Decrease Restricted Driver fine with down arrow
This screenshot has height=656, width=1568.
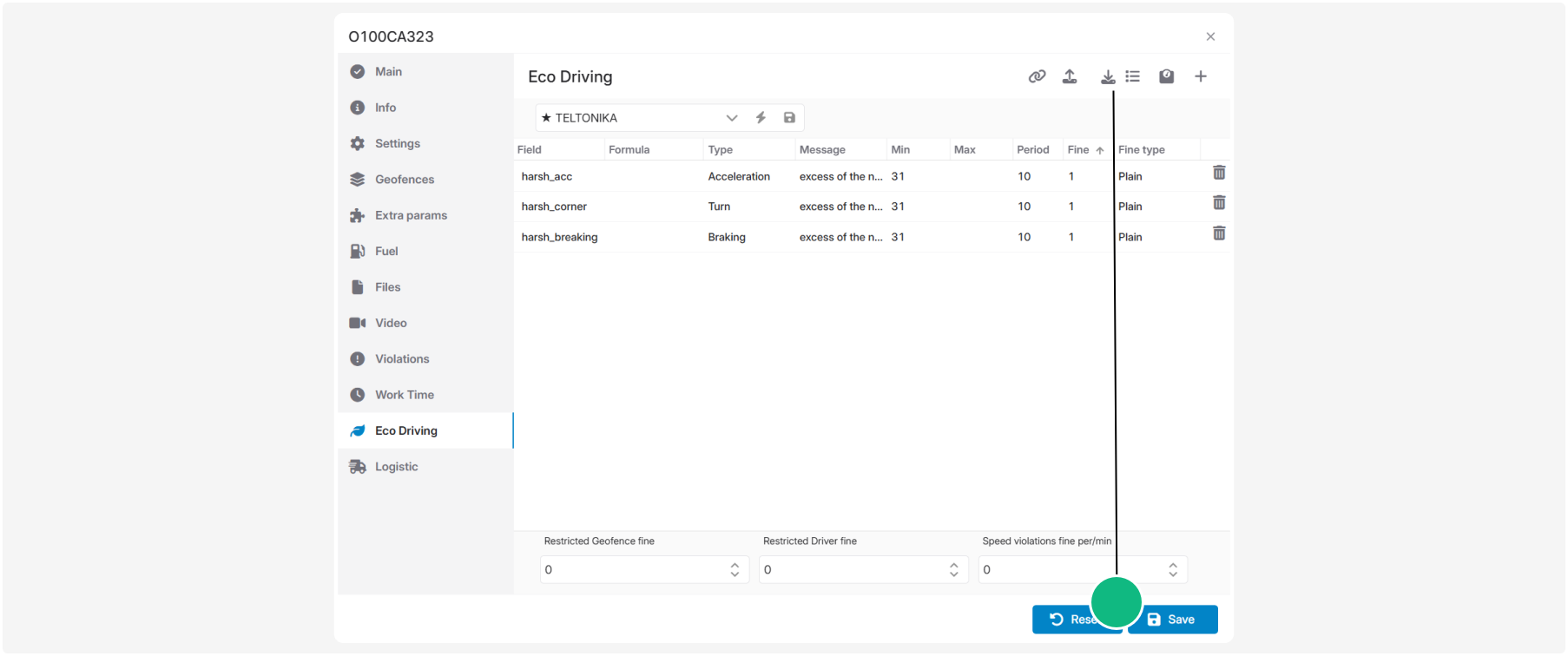click(954, 574)
